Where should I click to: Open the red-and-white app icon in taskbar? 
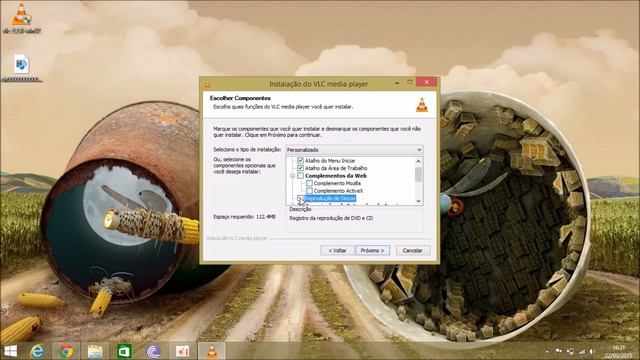click(x=182, y=351)
